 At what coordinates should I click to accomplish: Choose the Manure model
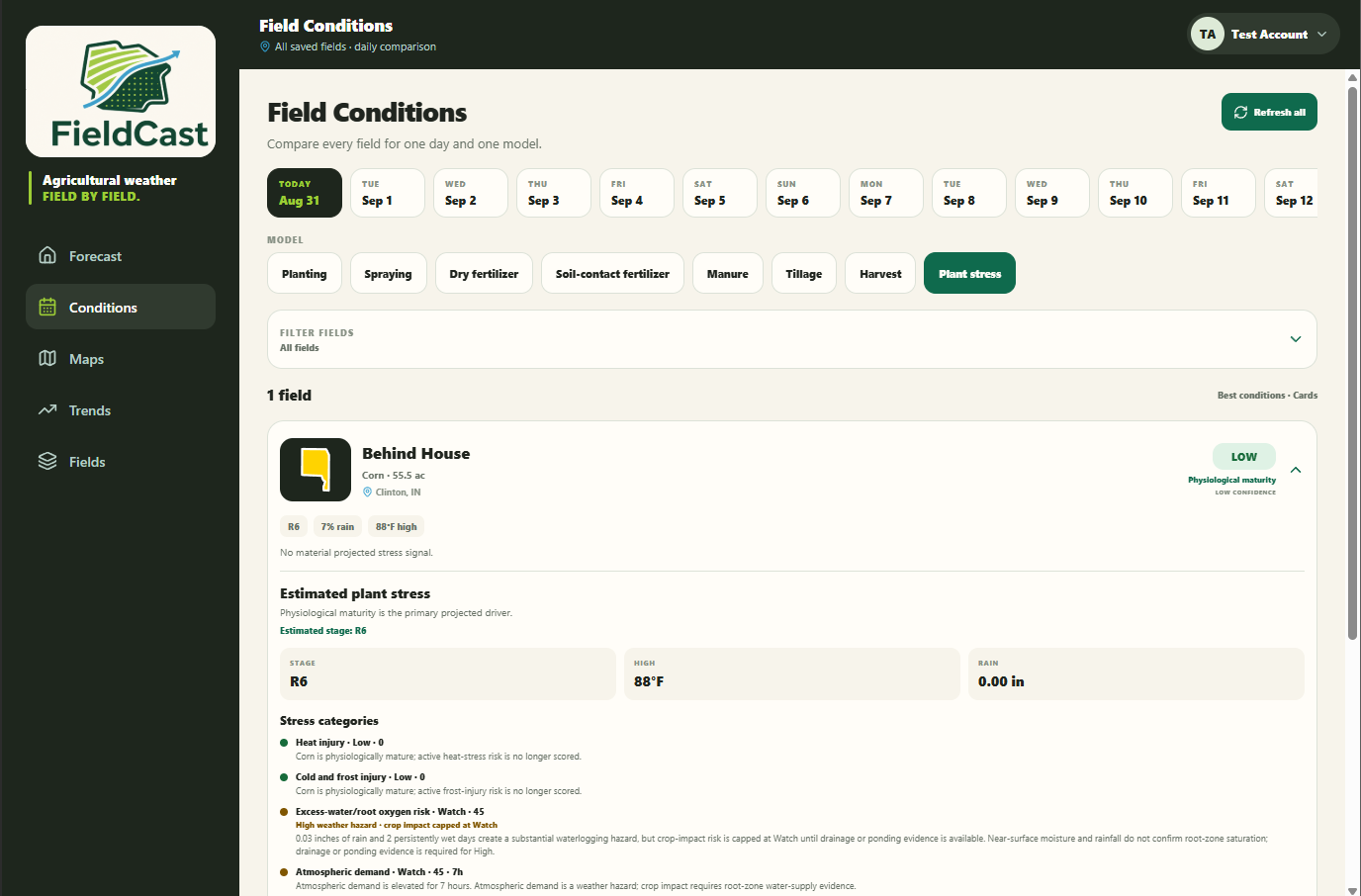click(x=728, y=273)
